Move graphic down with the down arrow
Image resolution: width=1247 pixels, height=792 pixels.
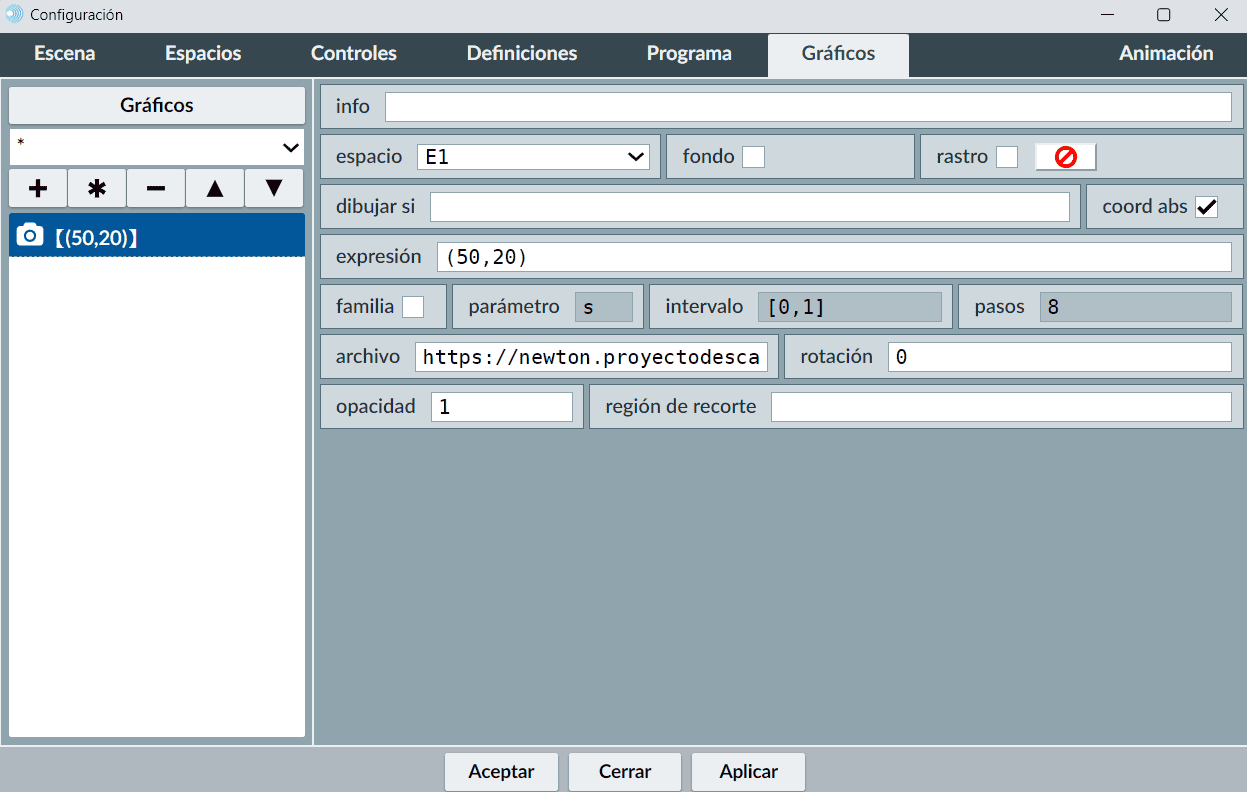pyautogui.click(x=274, y=188)
